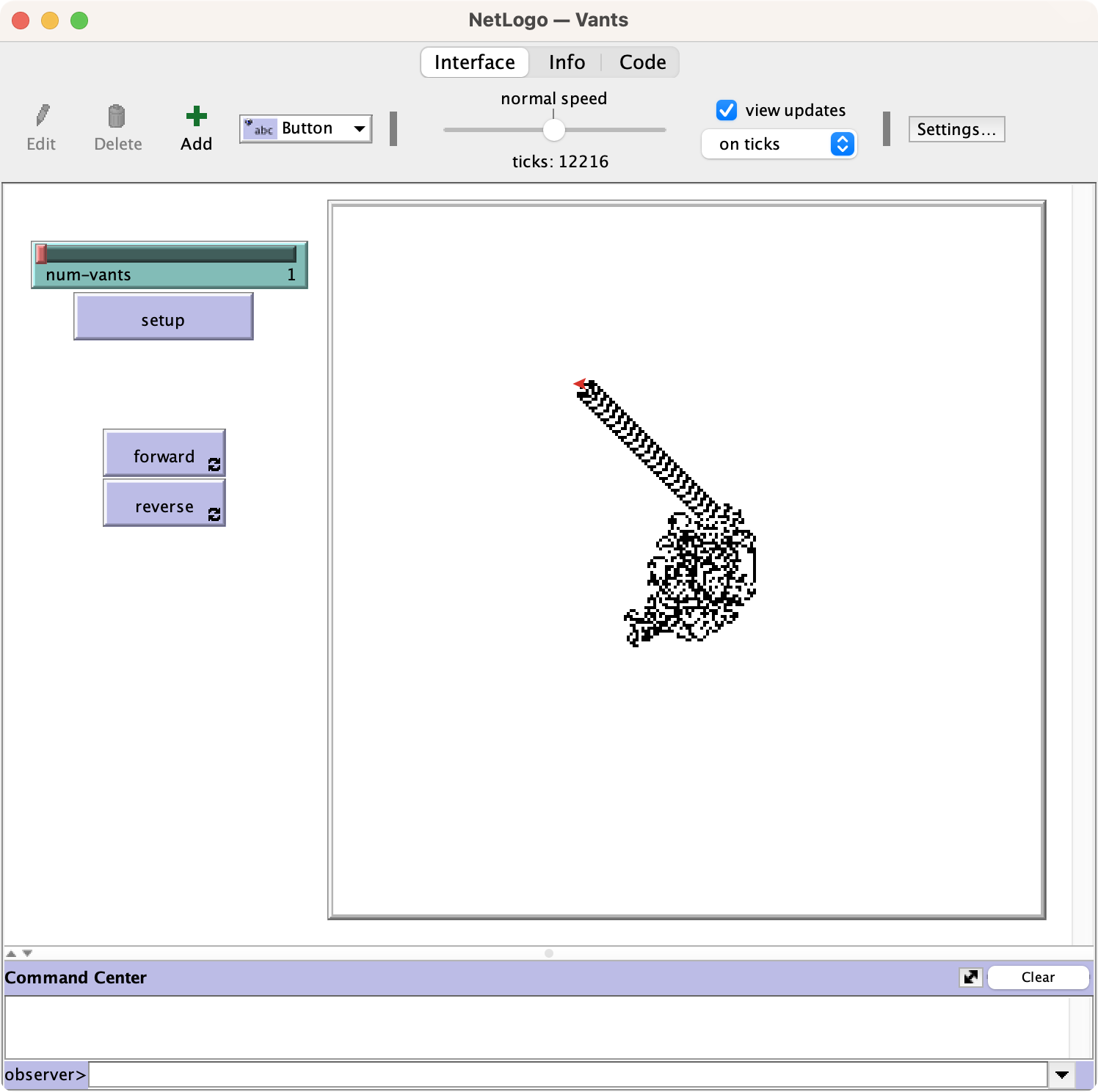1098x1092 pixels.
Task: Click the forever loop icon on reverse button
Action: tap(214, 514)
